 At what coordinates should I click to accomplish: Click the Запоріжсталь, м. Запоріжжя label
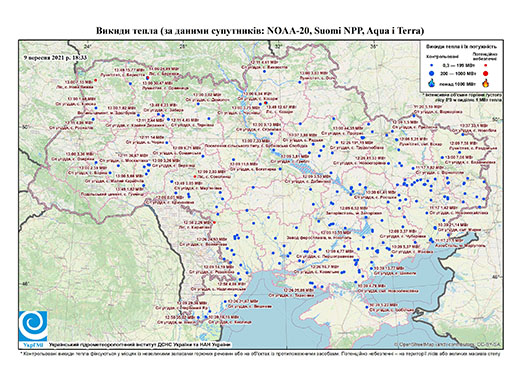(349, 213)
